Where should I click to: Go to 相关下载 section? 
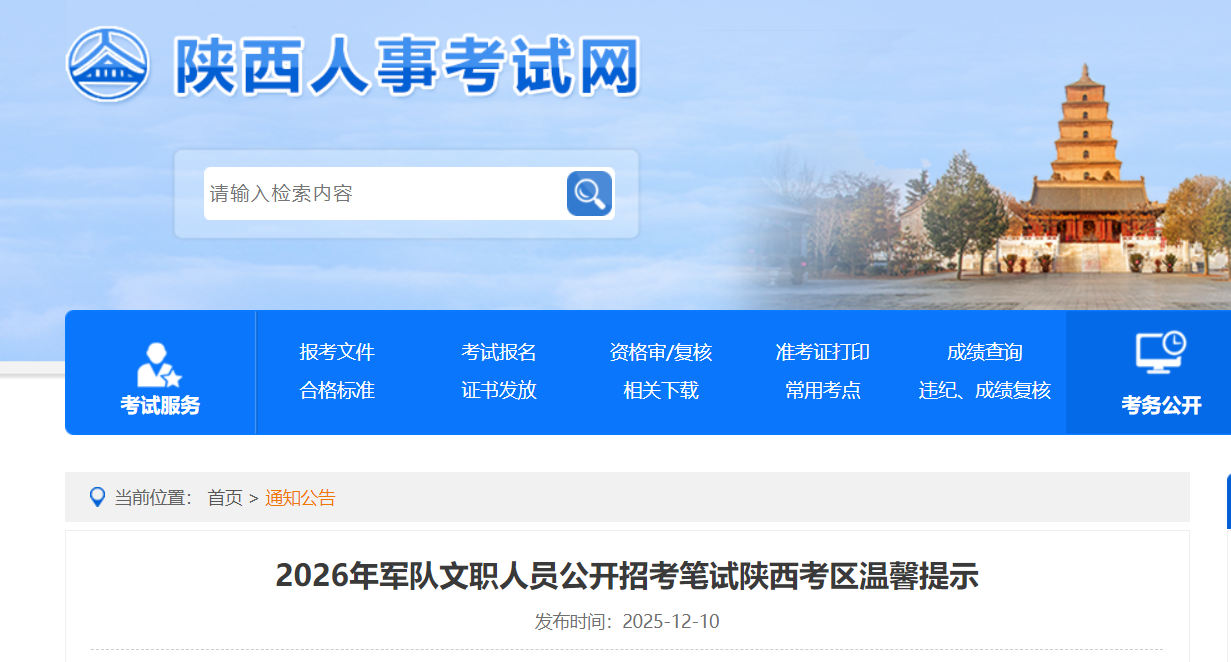tap(661, 390)
